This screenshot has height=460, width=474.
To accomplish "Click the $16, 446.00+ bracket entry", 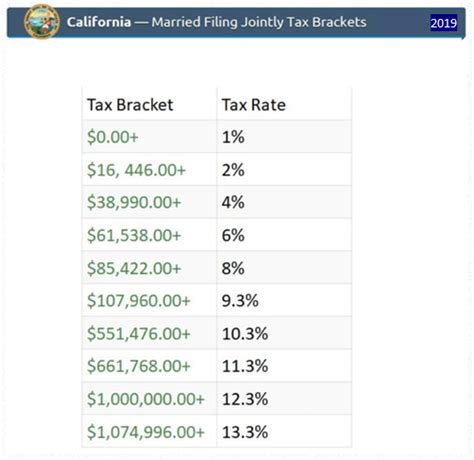I will click(x=136, y=170).
